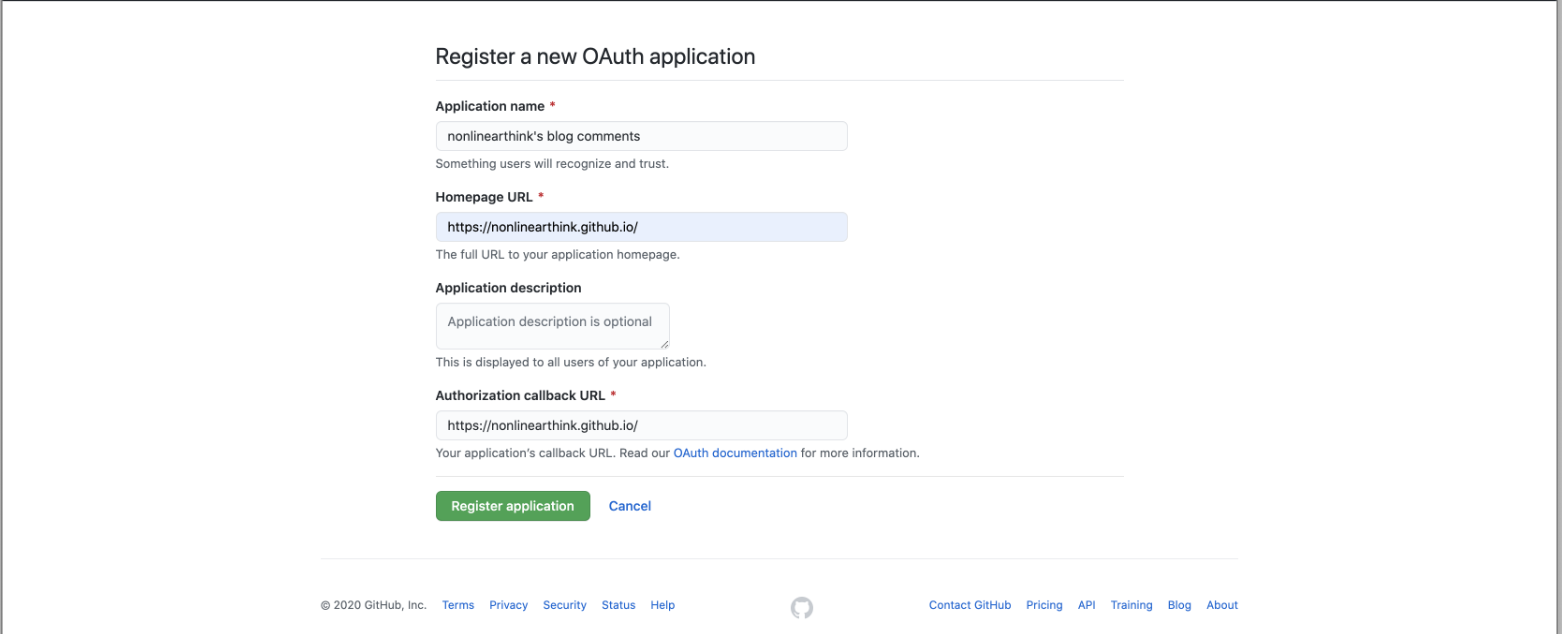The width and height of the screenshot is (1562, 634).
Task: Click Contact GitHub in the footer
Action: pyautogui.click(x=969, y=605)
